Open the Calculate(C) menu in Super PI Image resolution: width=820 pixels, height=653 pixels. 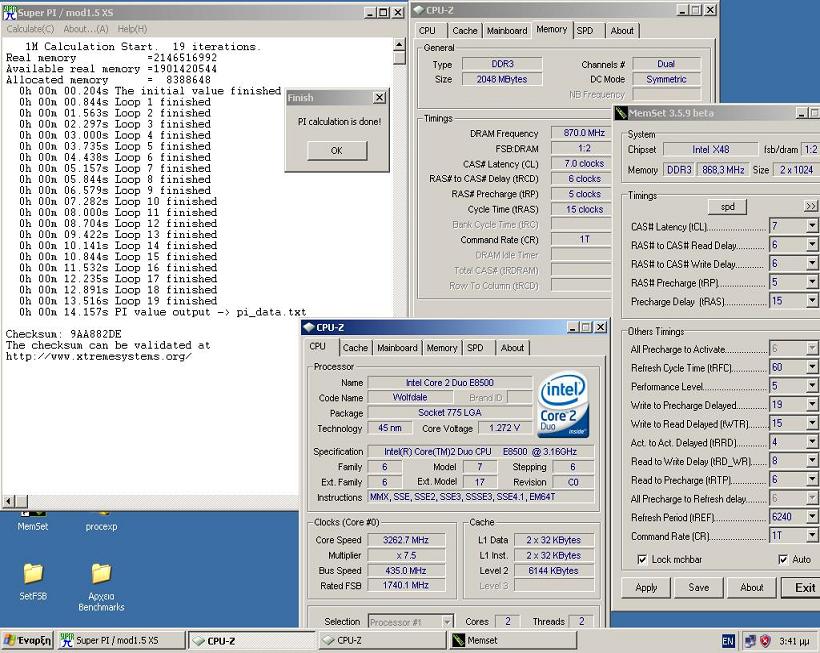click(30, 29)
